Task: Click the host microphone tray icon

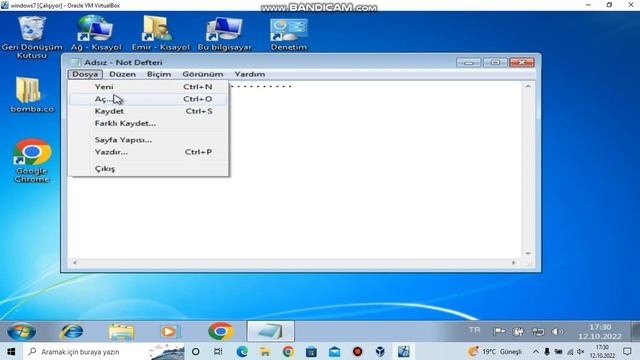Action: tap(547, 351)
